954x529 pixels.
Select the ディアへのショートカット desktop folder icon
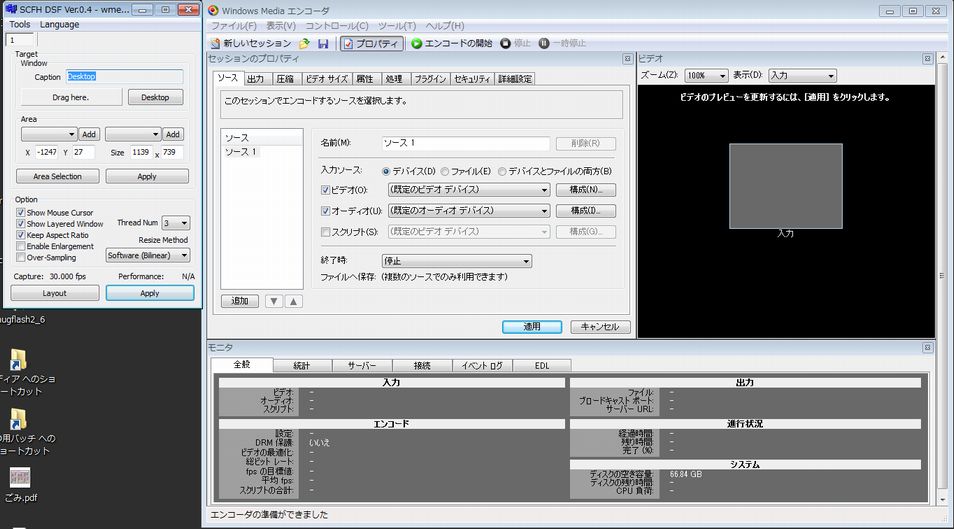pyautogui.click(x=18, y=360)
